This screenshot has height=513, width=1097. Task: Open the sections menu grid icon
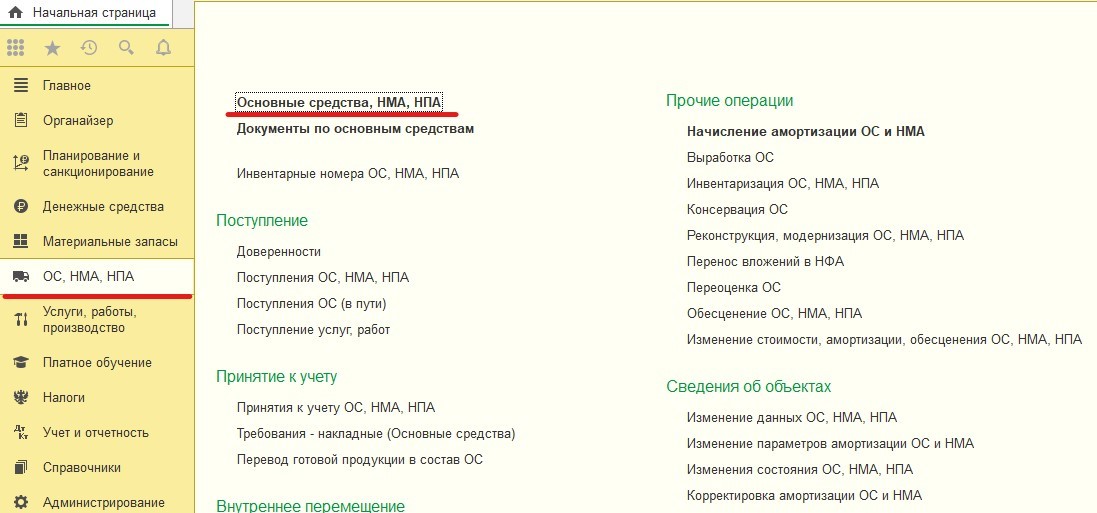(x=16, y=48)
